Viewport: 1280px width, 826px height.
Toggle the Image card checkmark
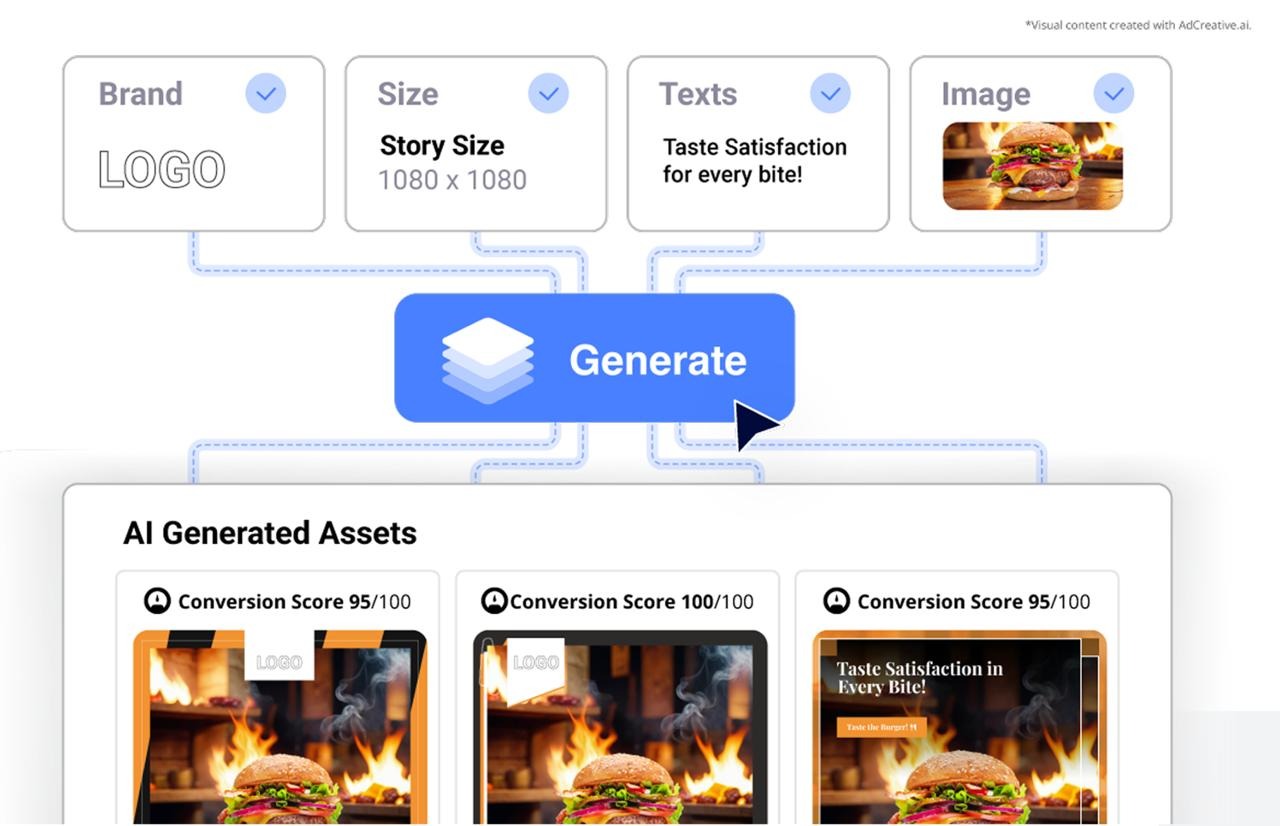tap(1114, 94)
